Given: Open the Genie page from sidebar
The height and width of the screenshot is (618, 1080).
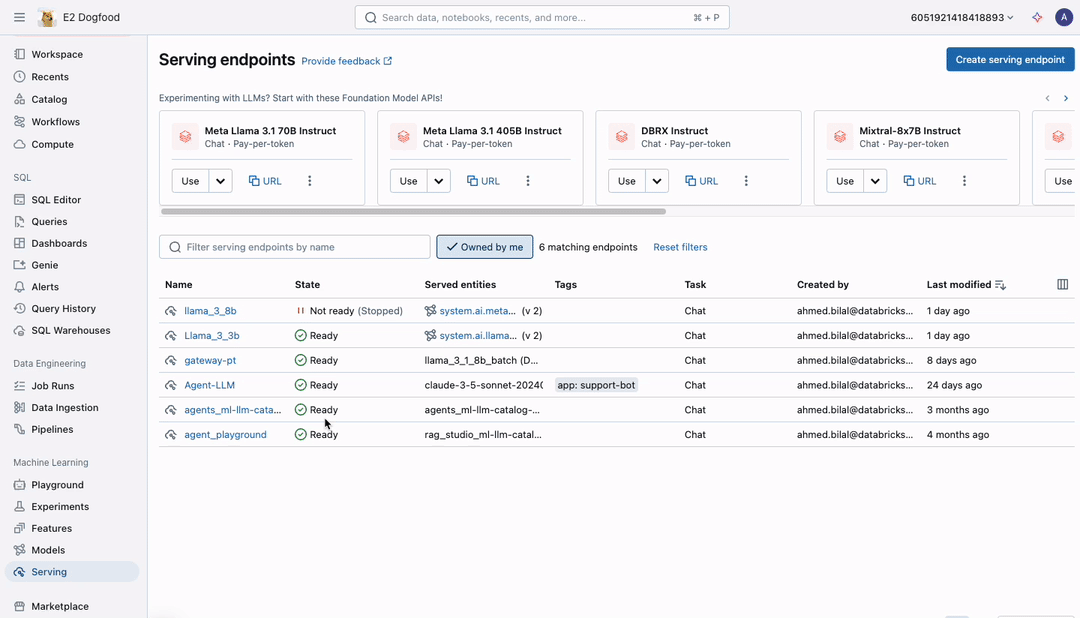Looking at the screenshot, I should point(44,264).
